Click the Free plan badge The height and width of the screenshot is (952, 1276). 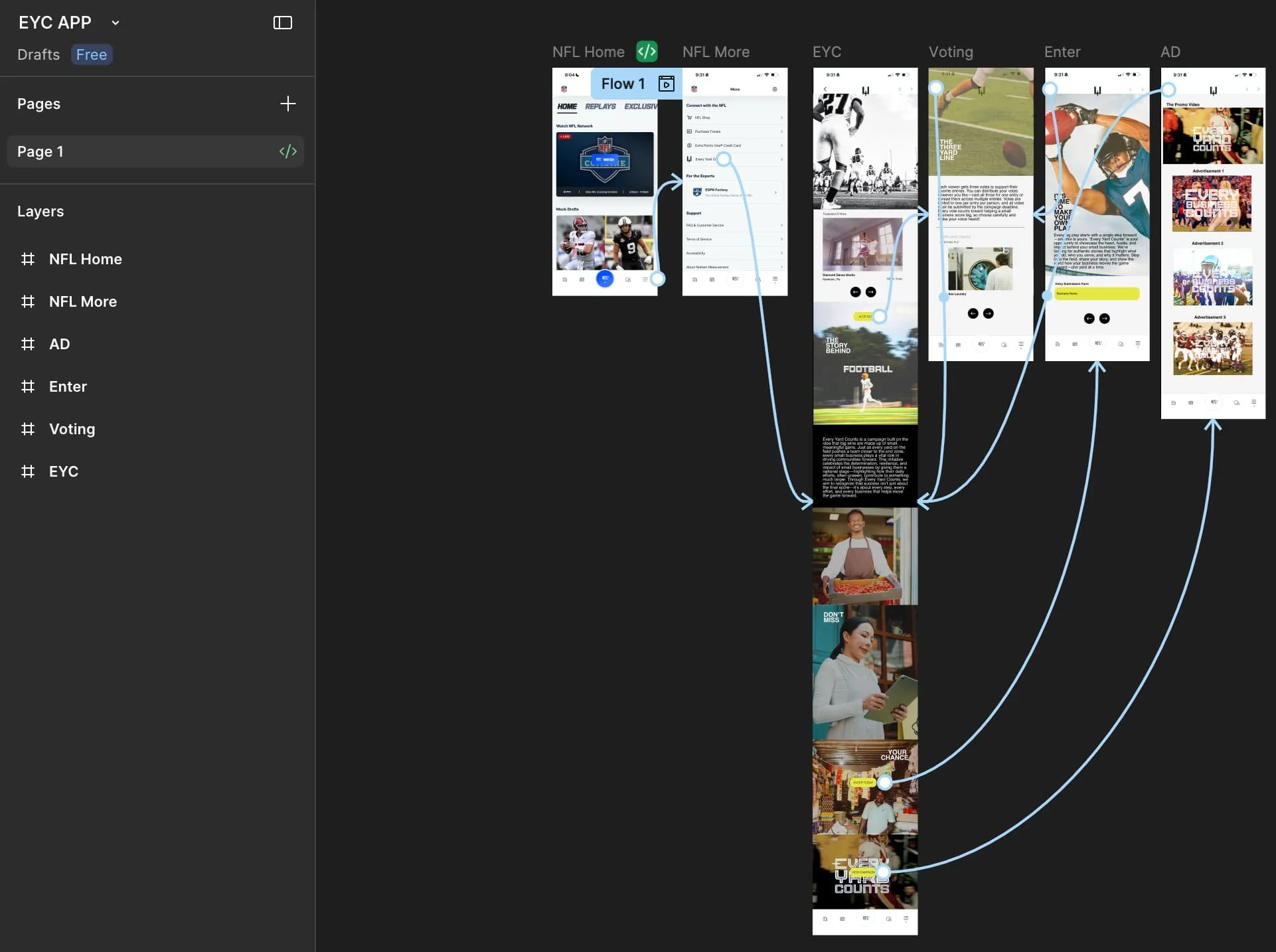point(92,54)
